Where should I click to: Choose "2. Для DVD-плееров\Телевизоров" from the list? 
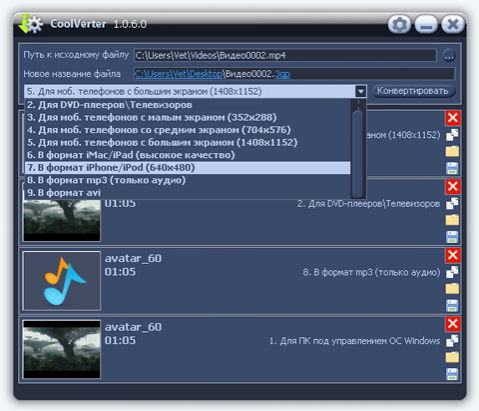click(x=188, y=105)
